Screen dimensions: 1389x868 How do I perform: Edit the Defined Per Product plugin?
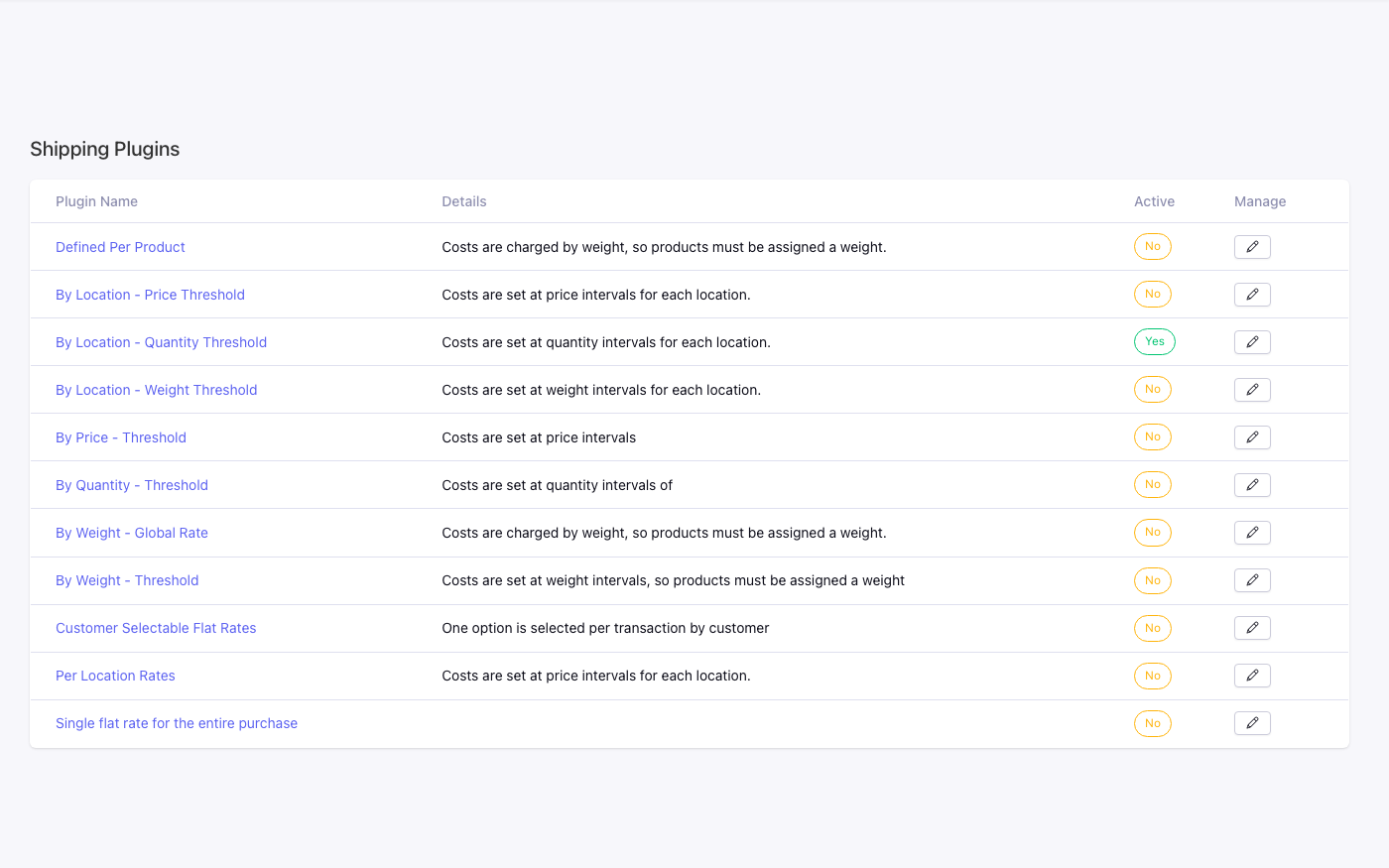pyautogui.click(x=1252, y=247)
